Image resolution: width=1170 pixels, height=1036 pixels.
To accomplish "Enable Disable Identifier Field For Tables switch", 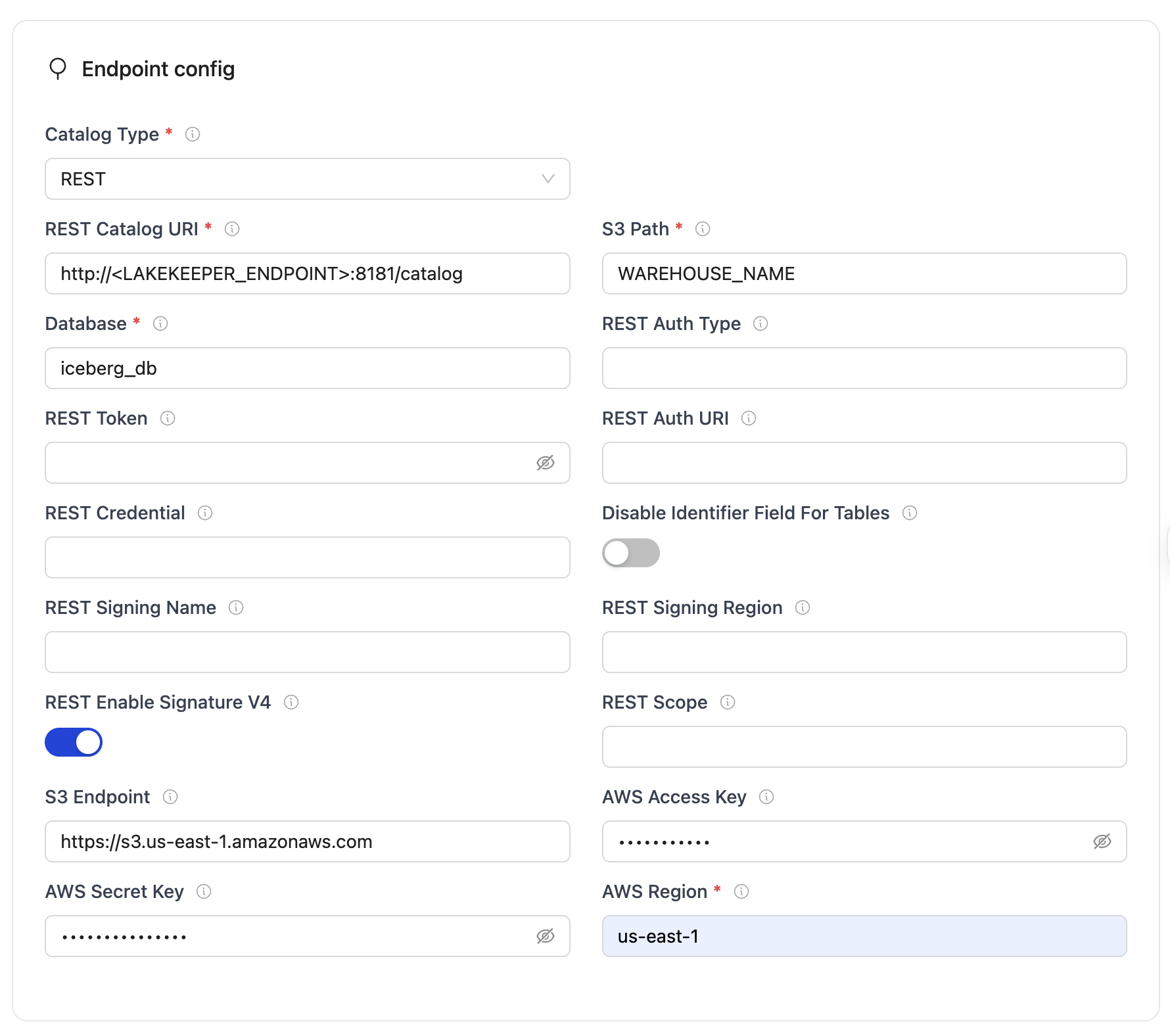I will pyautogui.click(x=630, y=553).
